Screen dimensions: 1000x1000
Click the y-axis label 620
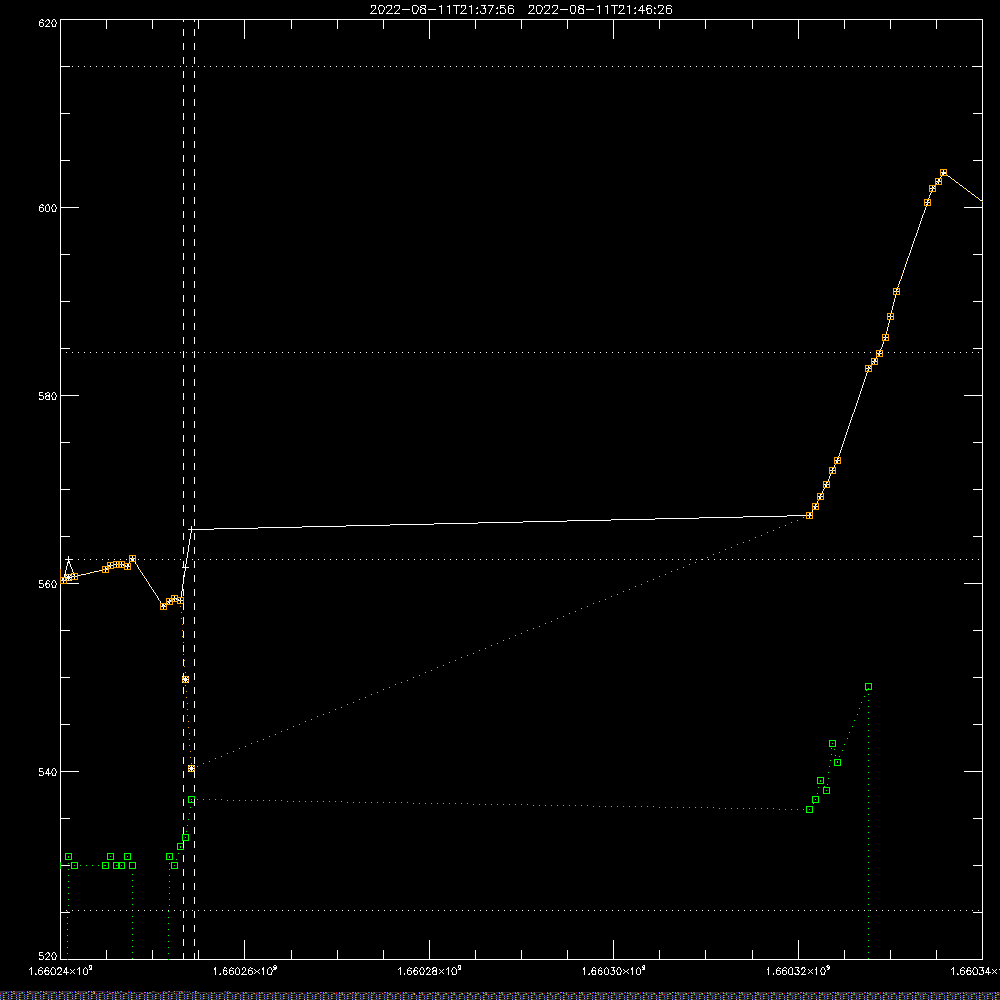48,23
